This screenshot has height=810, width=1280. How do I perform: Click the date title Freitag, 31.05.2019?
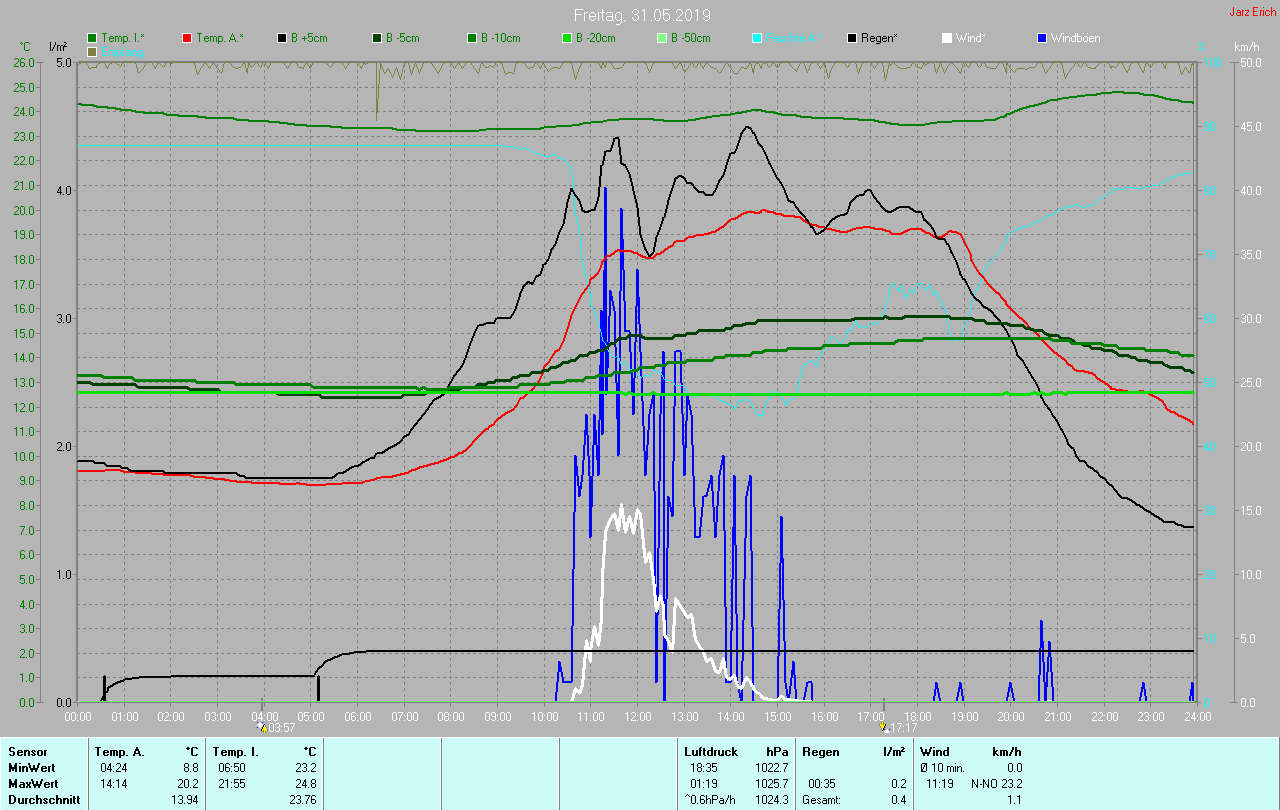click(x=640, y=15)
